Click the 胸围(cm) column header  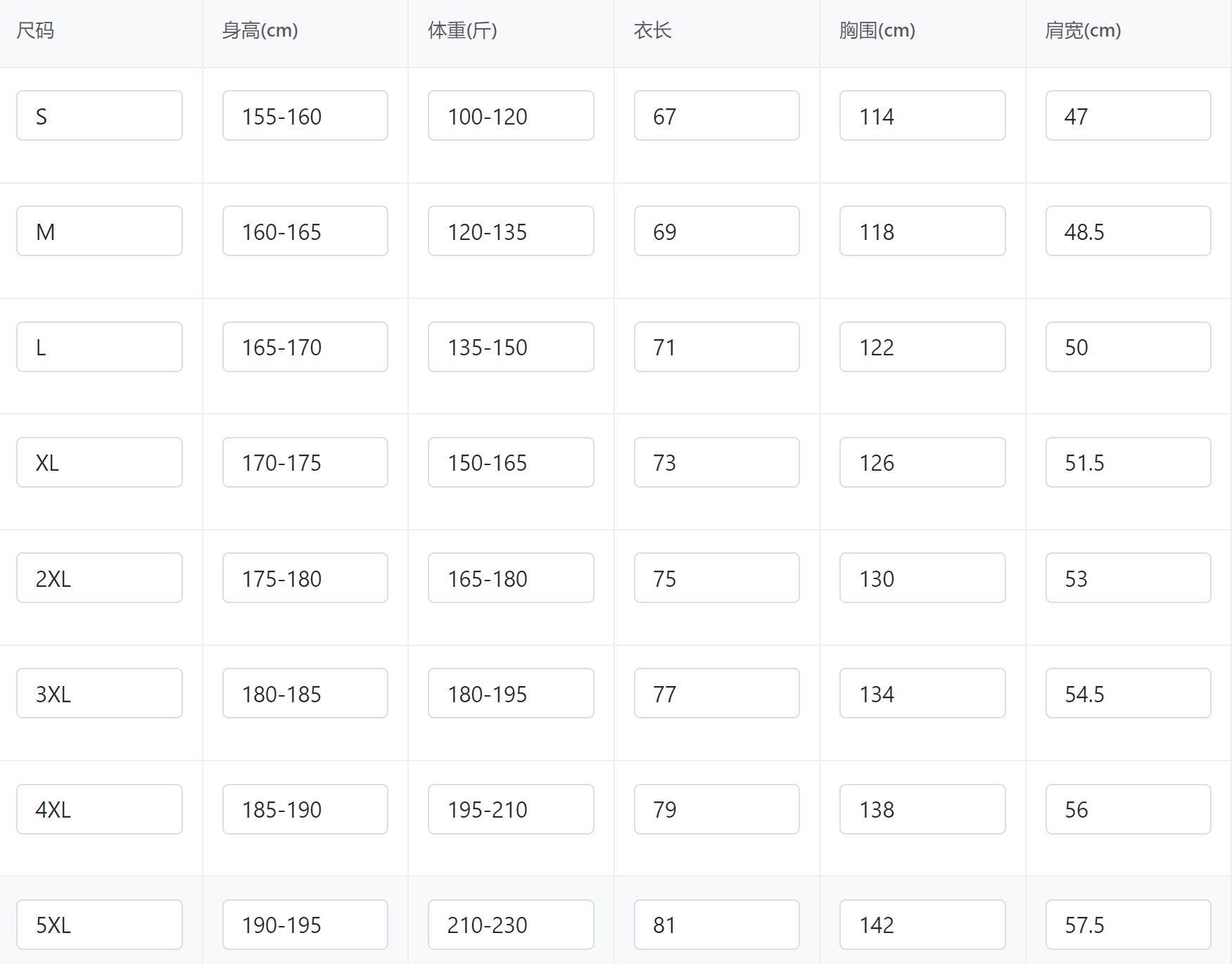click(x=877, y=30)
